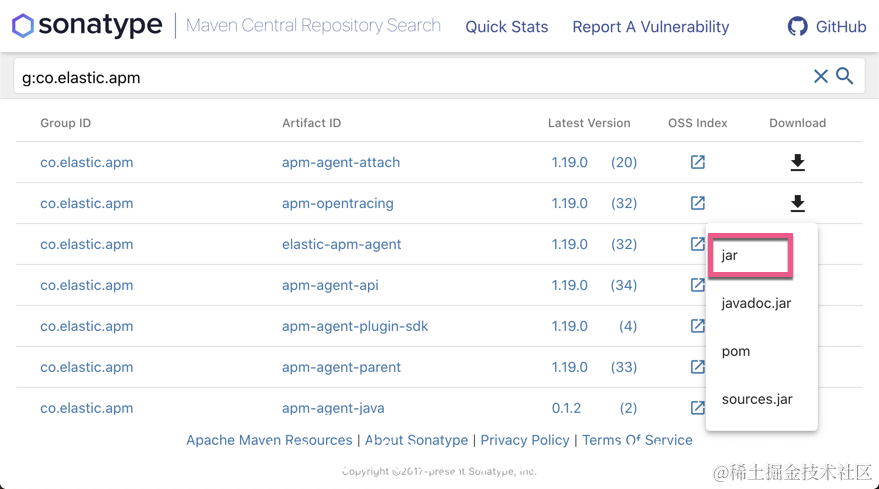Screen dimensions: 879x489
Task: Click group ID in apm-opentracing row
Action: click(87, 203)
